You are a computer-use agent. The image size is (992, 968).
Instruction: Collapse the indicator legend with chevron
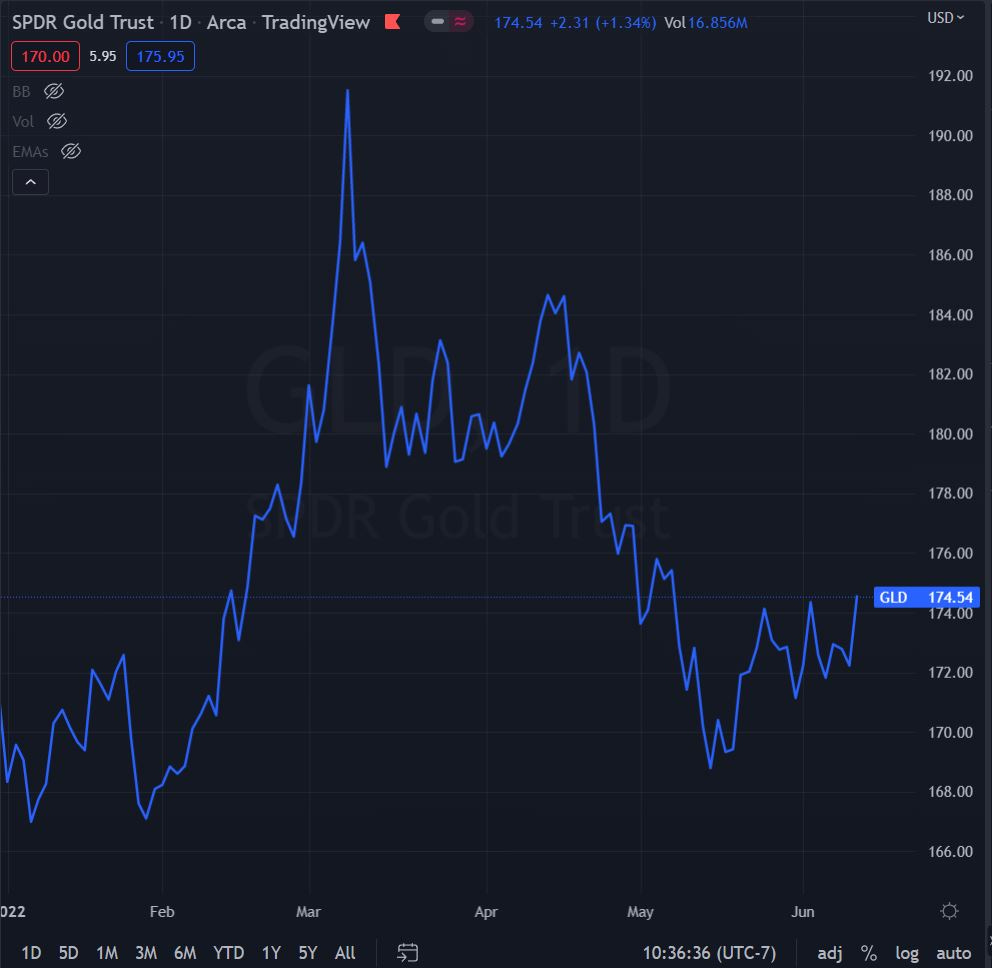30,182
